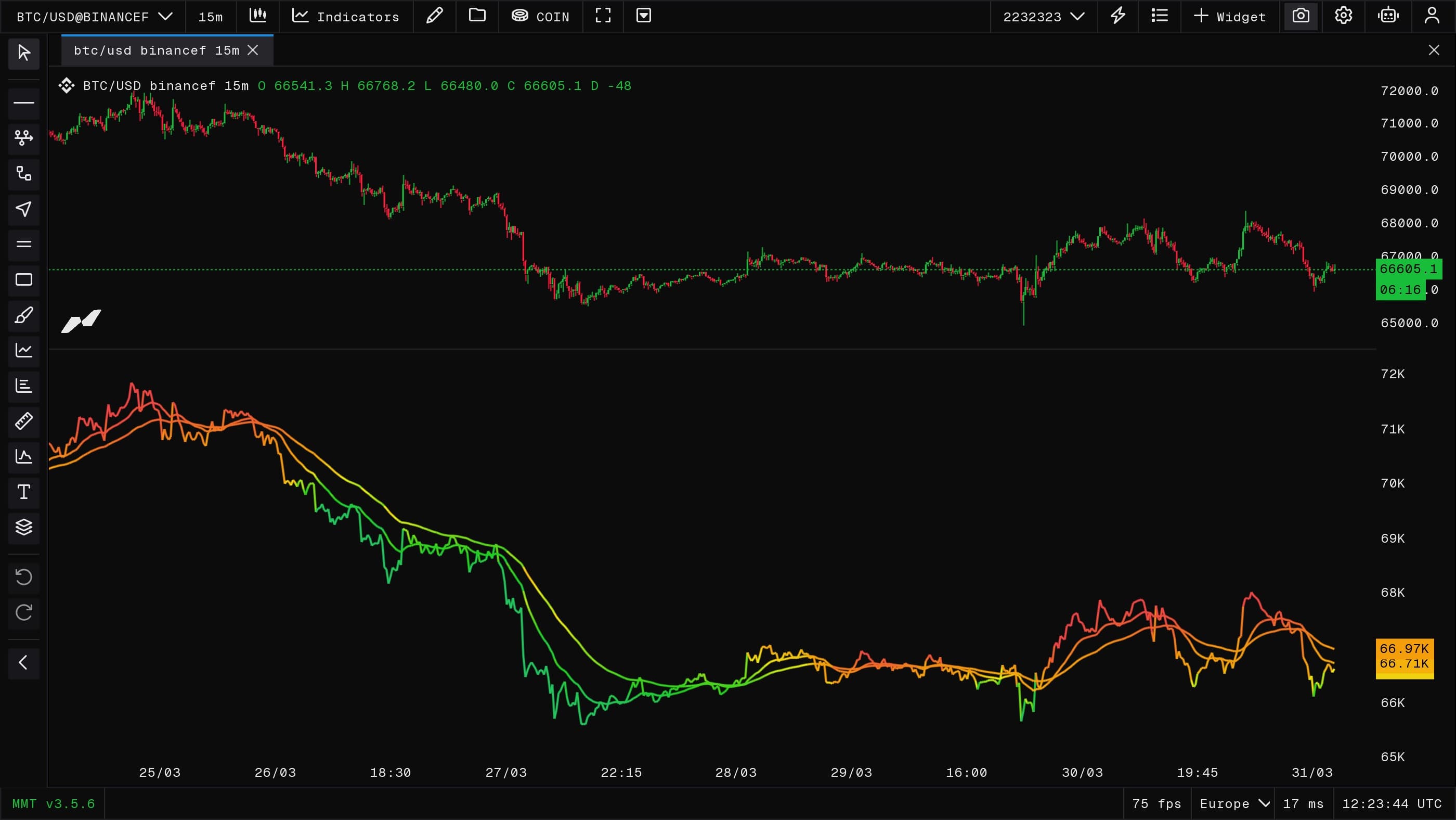The width and height of the screenshot is (1456, 820).
Task: Switch to the btc/usd binancef 15m tab
Action: tap(157, 50)
